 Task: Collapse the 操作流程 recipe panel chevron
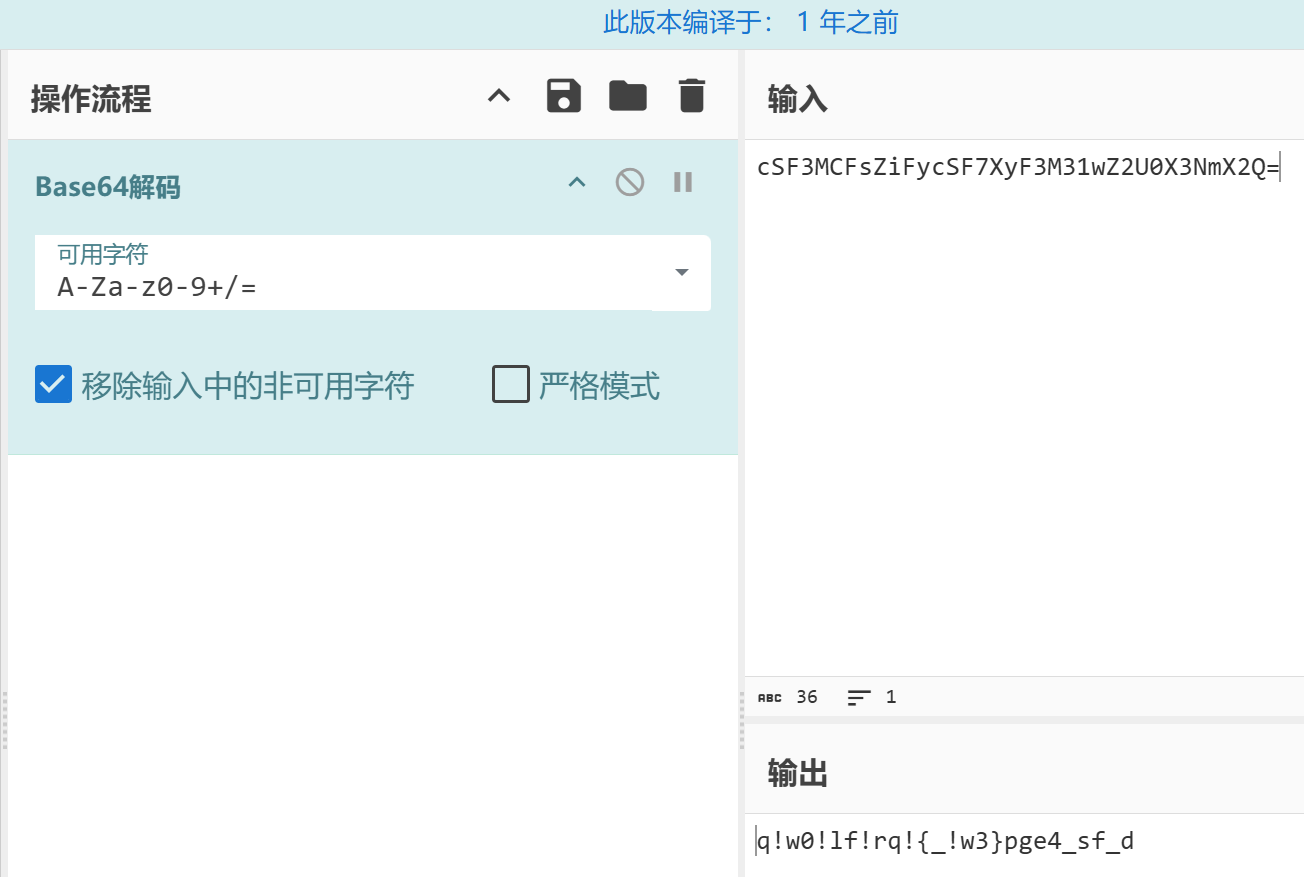pos(498,97)
